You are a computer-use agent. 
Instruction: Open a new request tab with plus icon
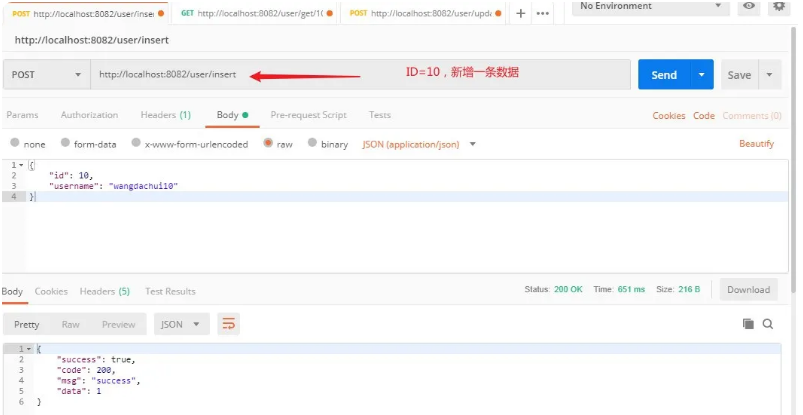[x=520, y=13]
